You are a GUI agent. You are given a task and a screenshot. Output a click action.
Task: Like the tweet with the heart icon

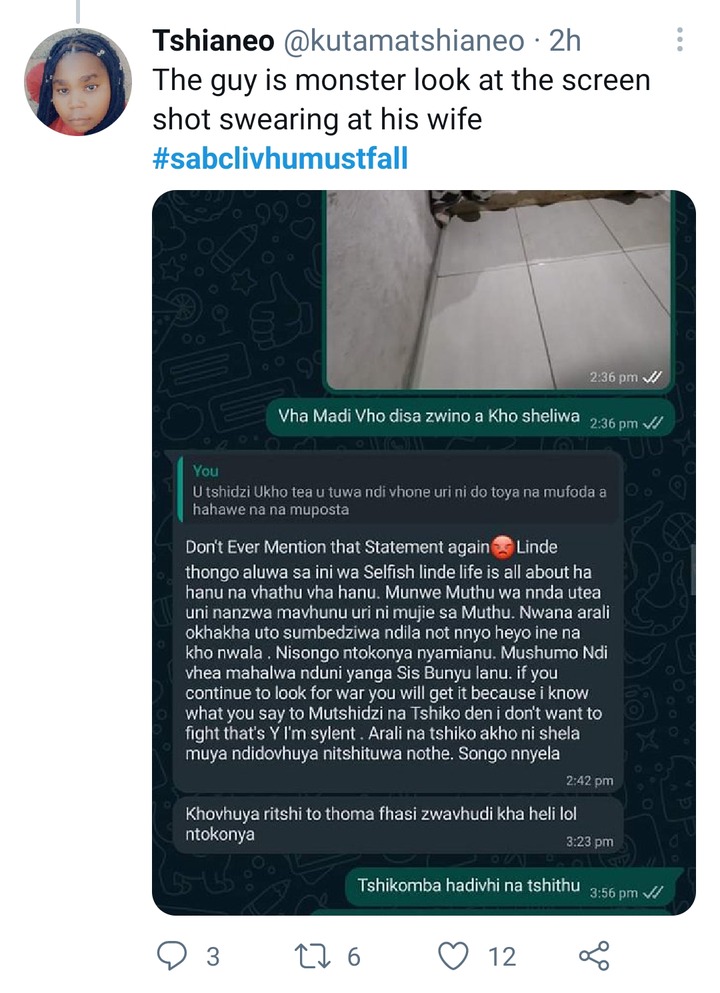[453, 956]
